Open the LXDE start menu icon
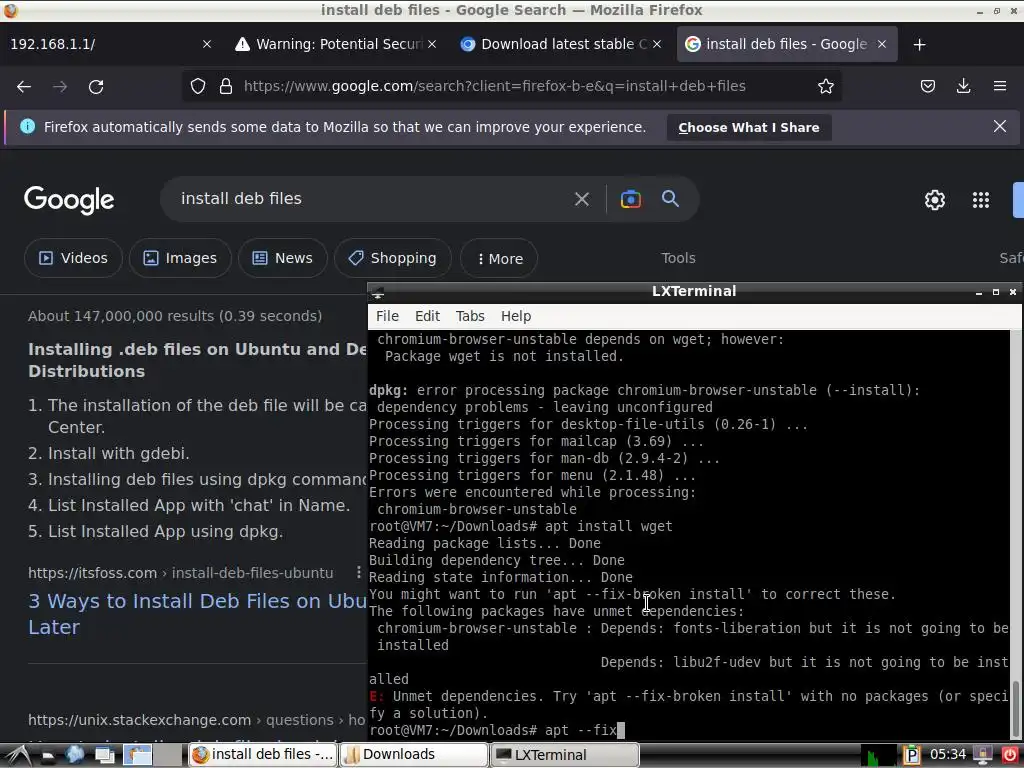 18,755
